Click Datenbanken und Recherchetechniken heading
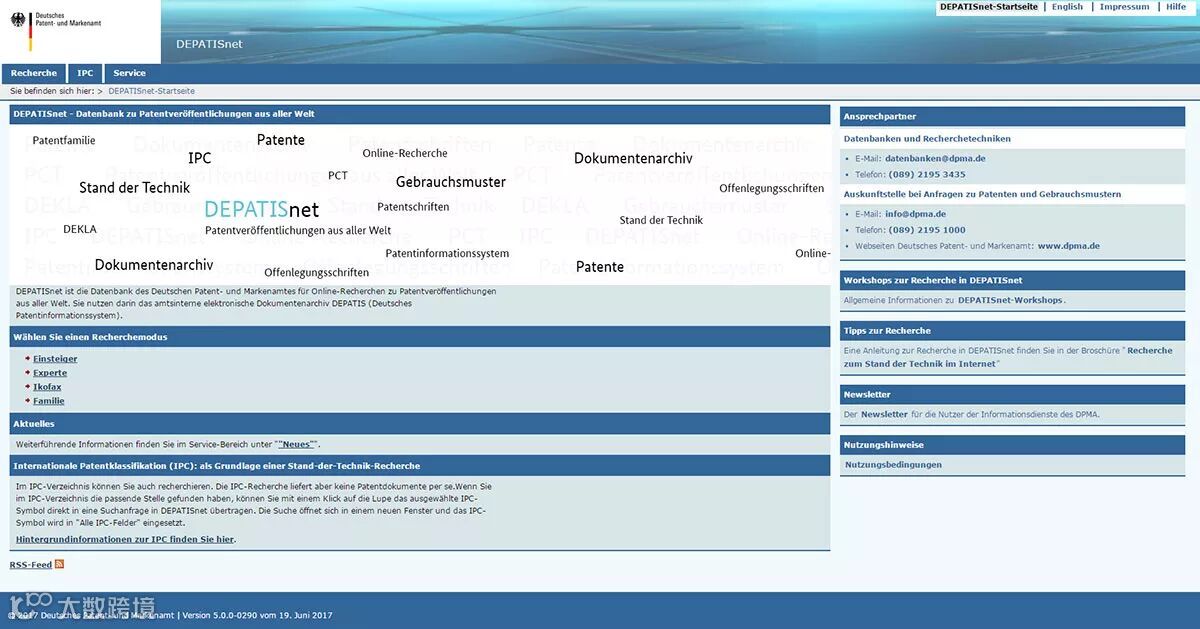Viewport: 1200px width, 629px height. [x=927, y=139]
